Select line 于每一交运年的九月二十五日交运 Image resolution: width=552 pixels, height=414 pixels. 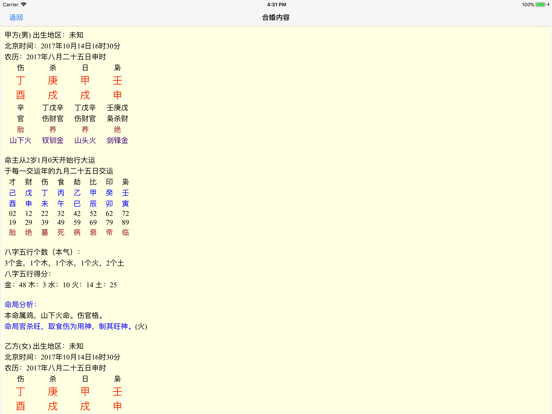click(x=59, y=171)
